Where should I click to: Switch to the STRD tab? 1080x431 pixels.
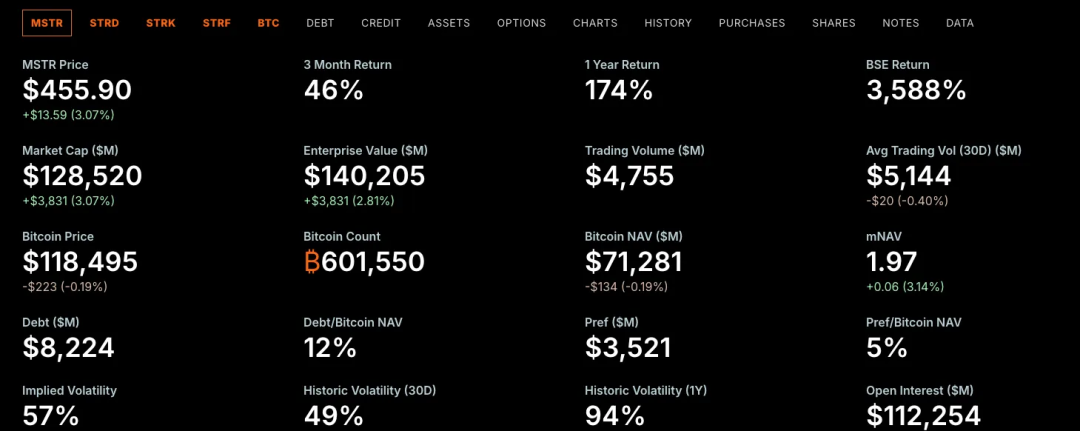pyautogui.click(x=104, y=23)
